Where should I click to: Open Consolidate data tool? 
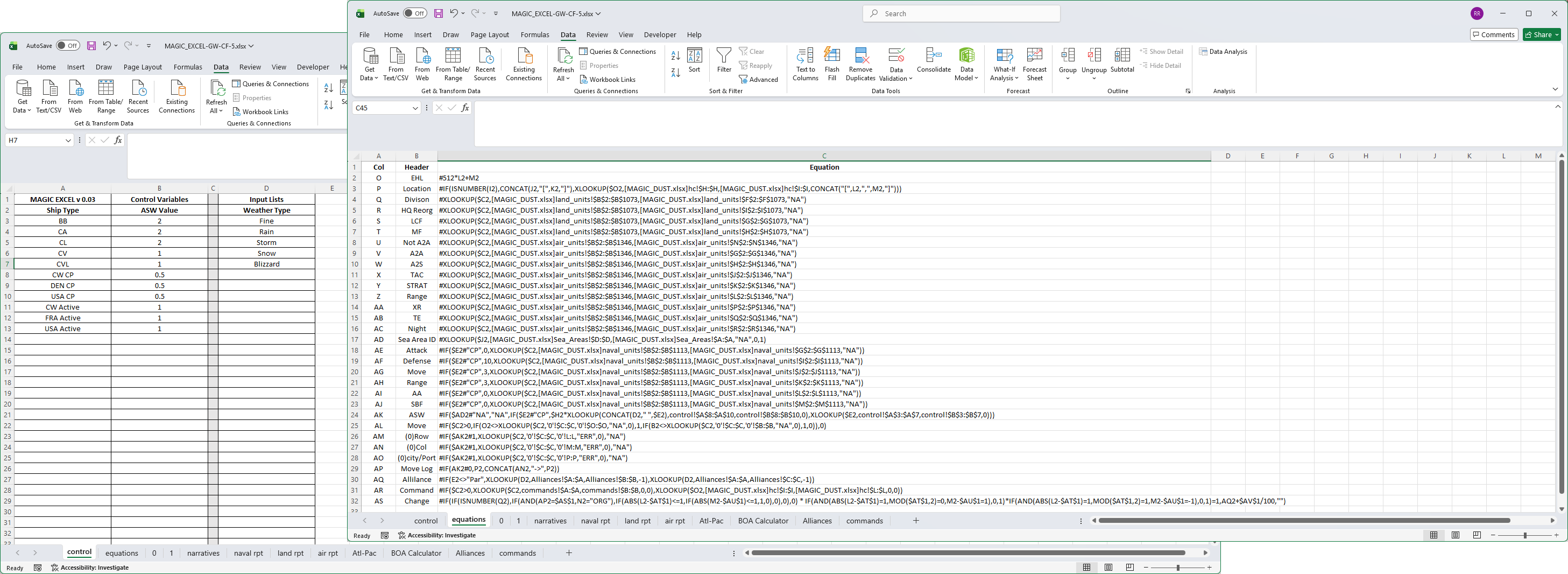pyautogui.click(x=933, y=60)
